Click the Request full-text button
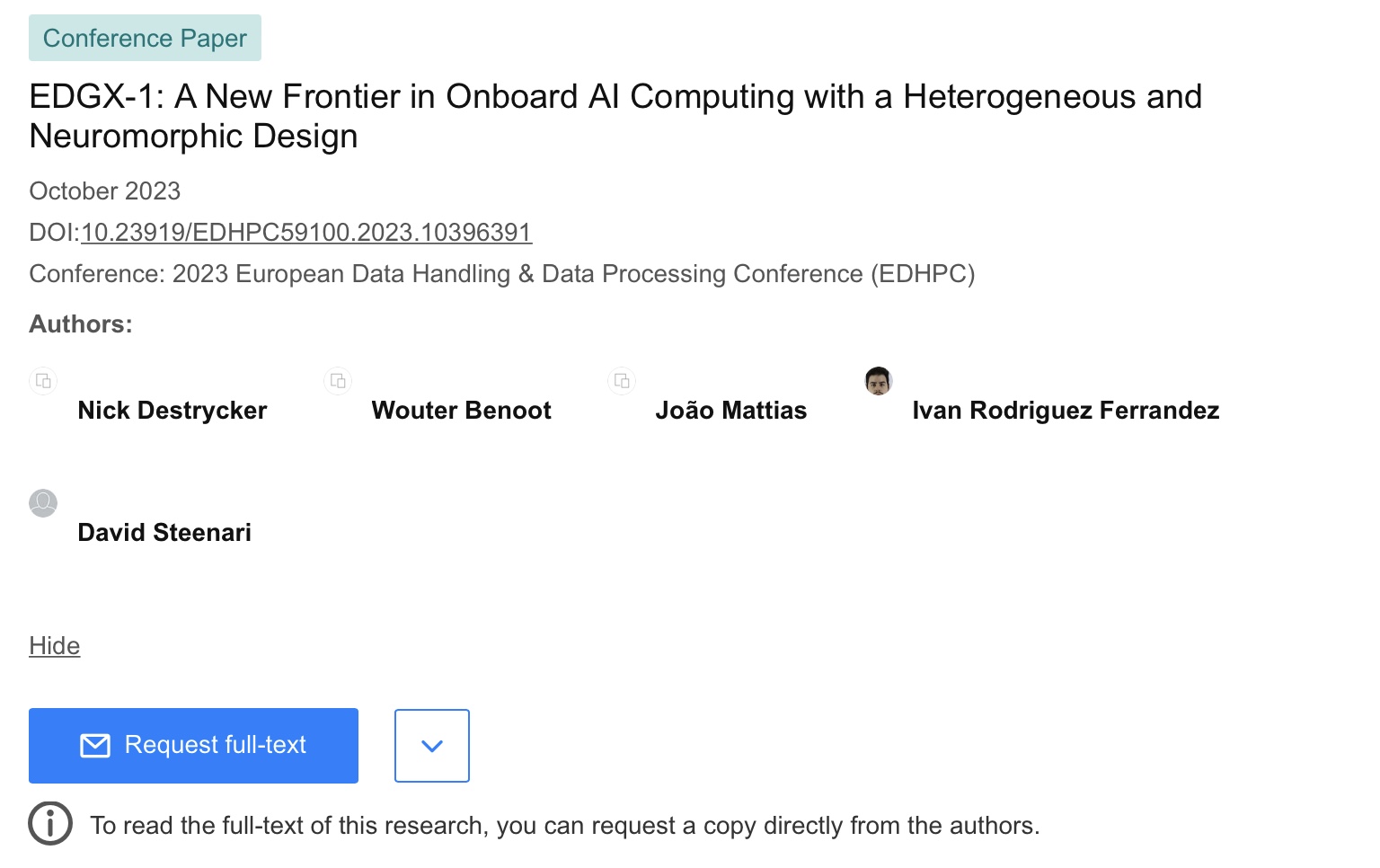The width and height of the screenshot is (1380, 868). click(193, 745)
